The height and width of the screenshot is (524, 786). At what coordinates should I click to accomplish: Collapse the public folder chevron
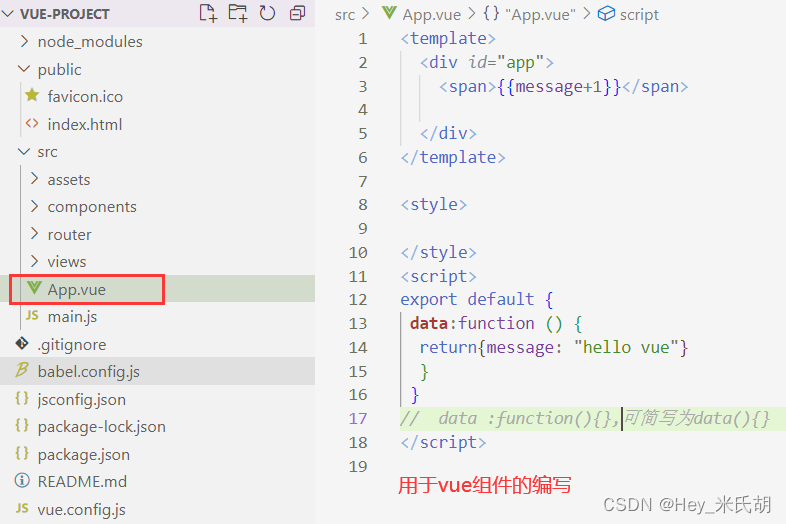[24, 69]
